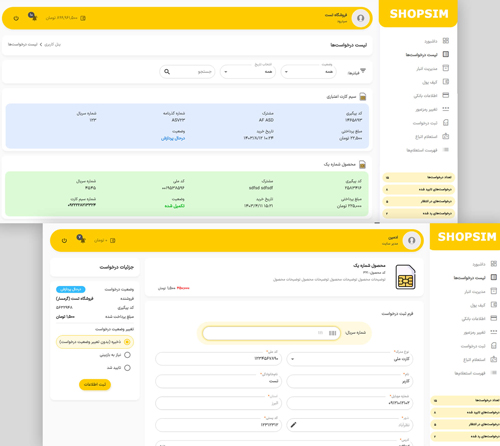This screenshot has height=446, width=500.
Task: Click barcode scan icon in serial number field
Action: pos(332,333)
